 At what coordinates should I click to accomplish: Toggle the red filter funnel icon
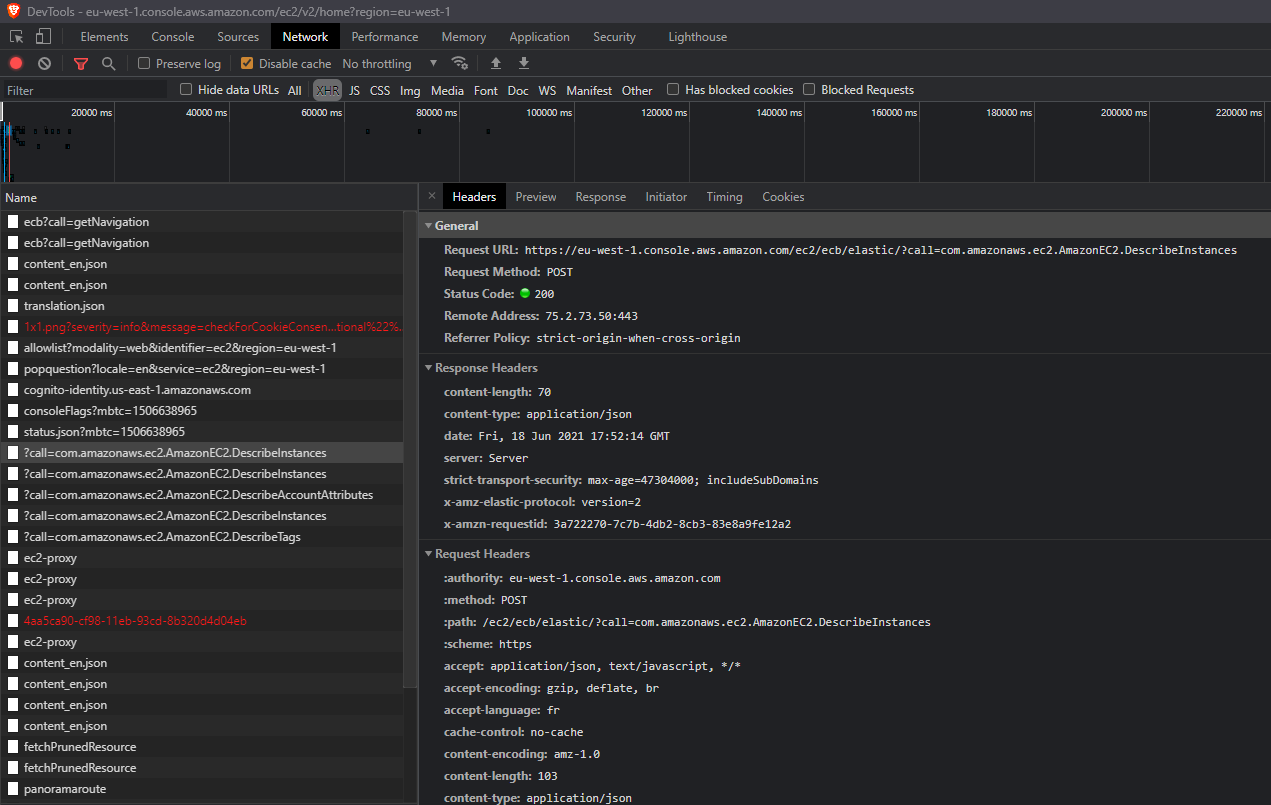81,63
